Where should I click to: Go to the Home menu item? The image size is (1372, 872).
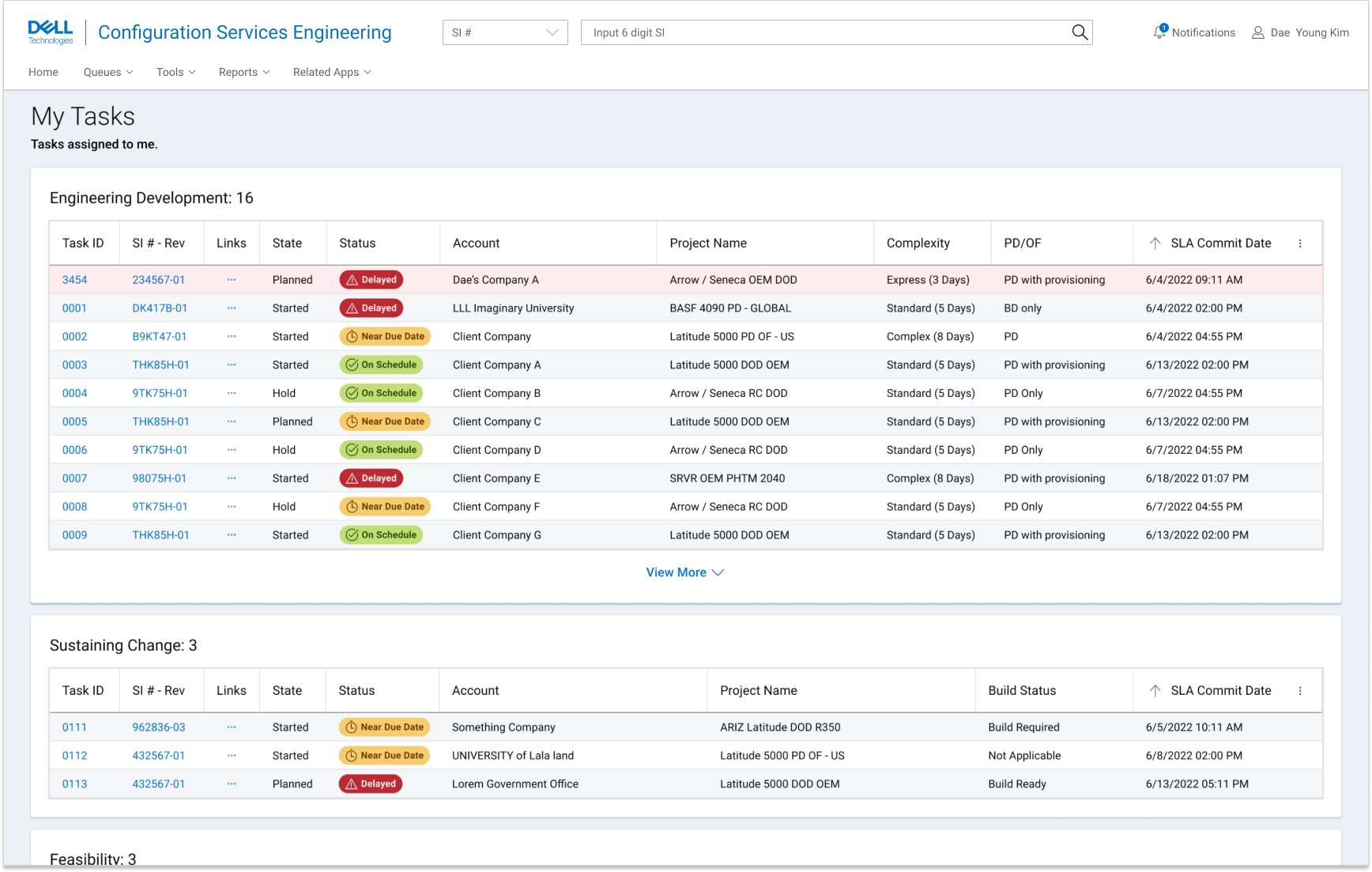coord(43,72)
